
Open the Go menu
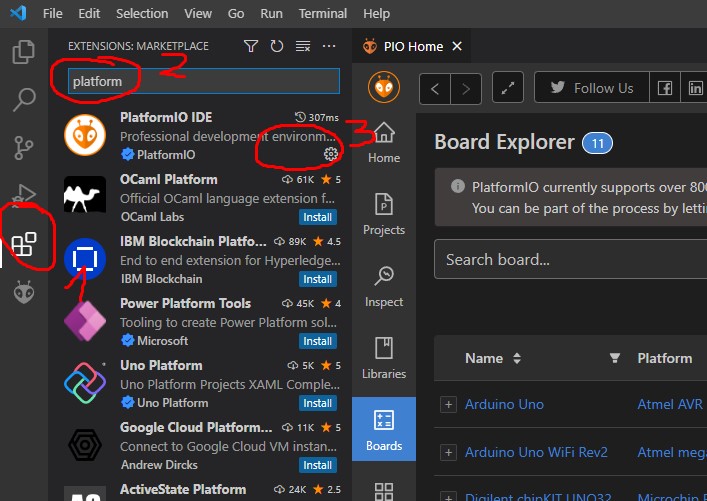pyautogui.click(x=236, y=14)
